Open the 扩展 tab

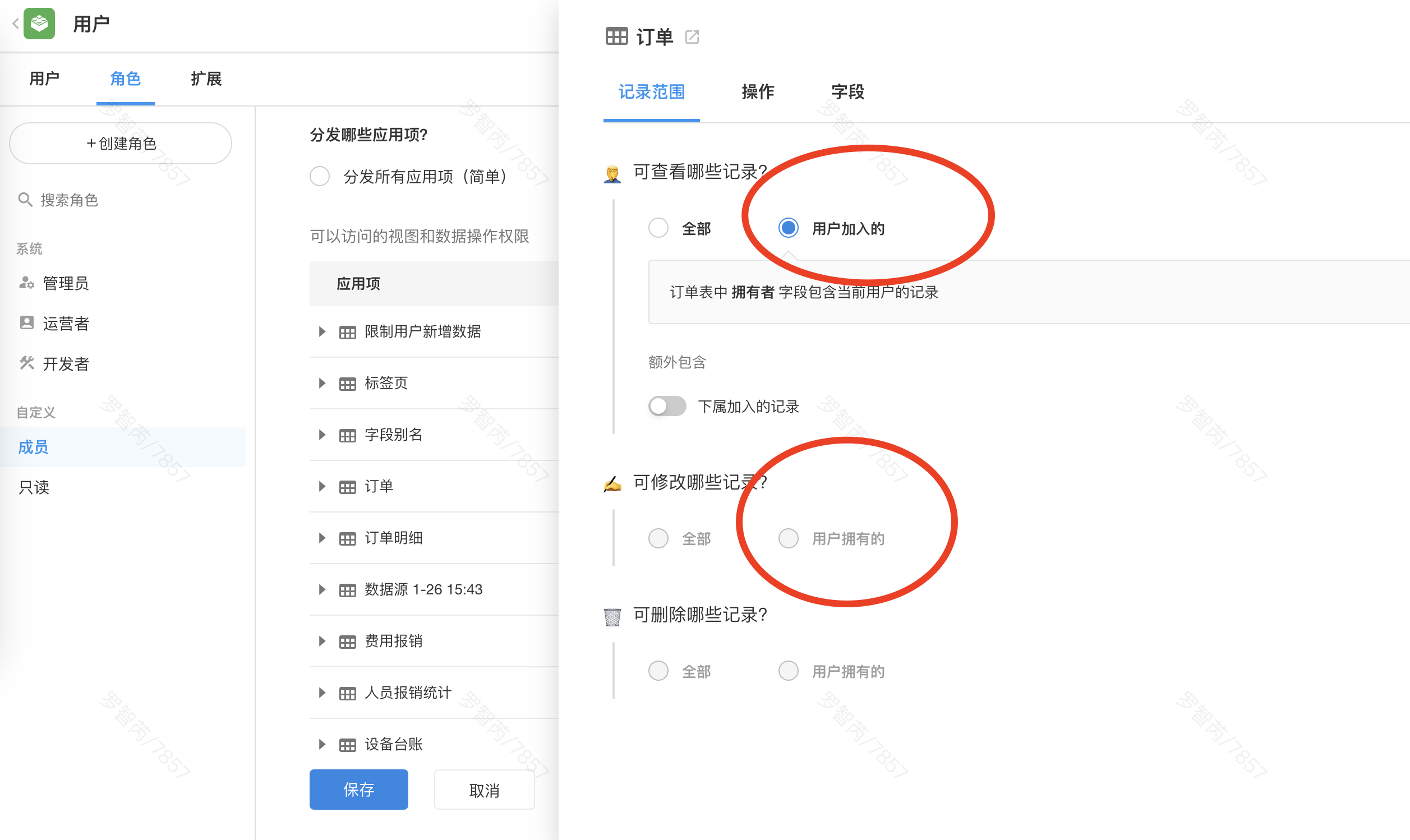click(x=206, y=79)
